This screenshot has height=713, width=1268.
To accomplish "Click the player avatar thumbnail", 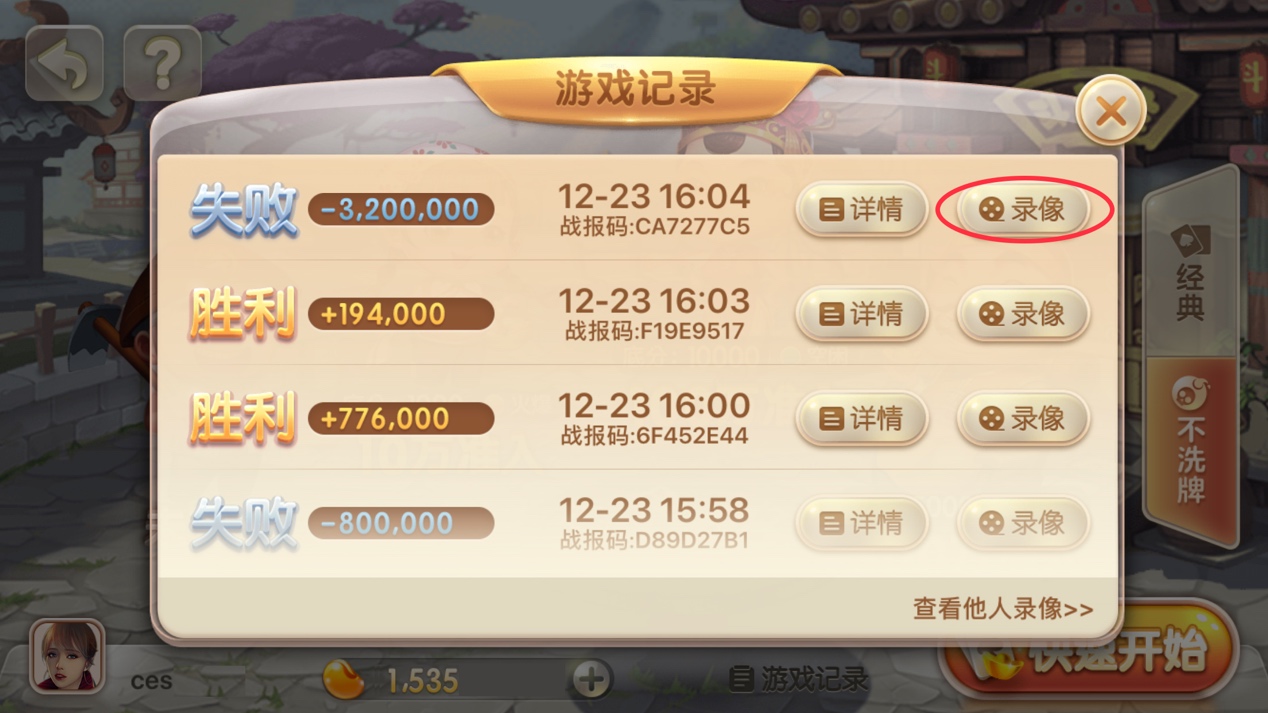I will tap(66, 656).
